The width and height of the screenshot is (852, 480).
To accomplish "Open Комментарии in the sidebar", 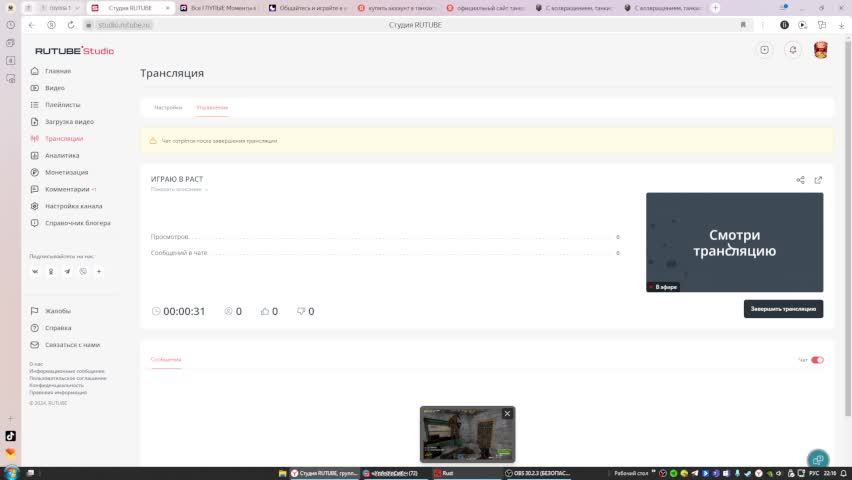I will [x=67, y=189].
